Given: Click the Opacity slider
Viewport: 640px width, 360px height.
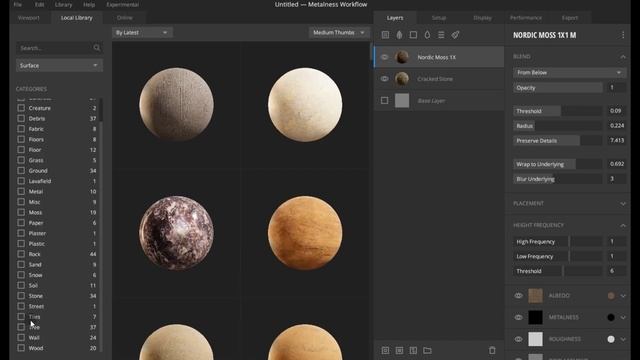Looking at the screenshot, I should pyautogui.click(x=558, y=88).
